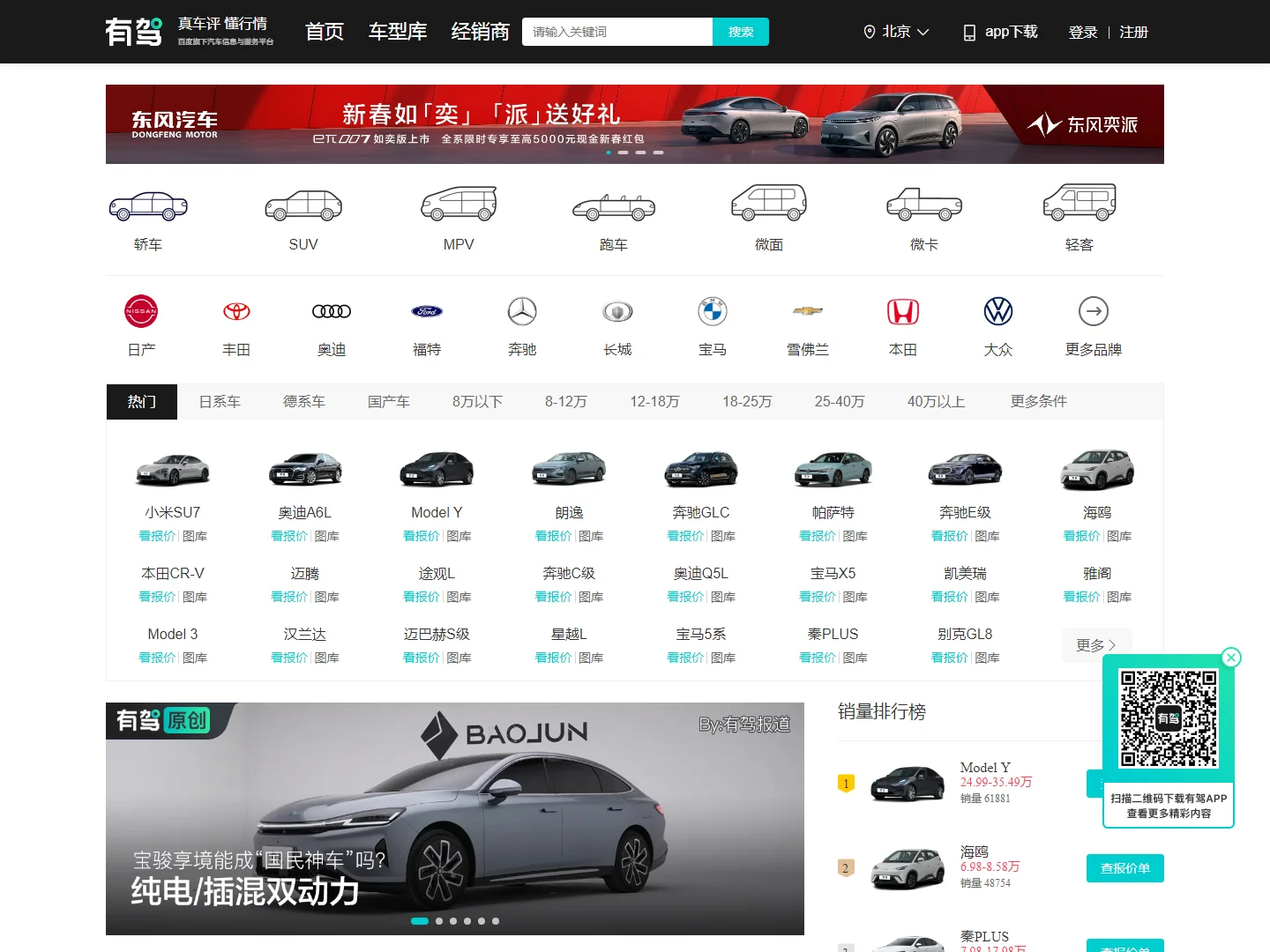Expand the 北京 city dropdown arrow
The height and width of the screenshot is (952, 1270).
923,33
